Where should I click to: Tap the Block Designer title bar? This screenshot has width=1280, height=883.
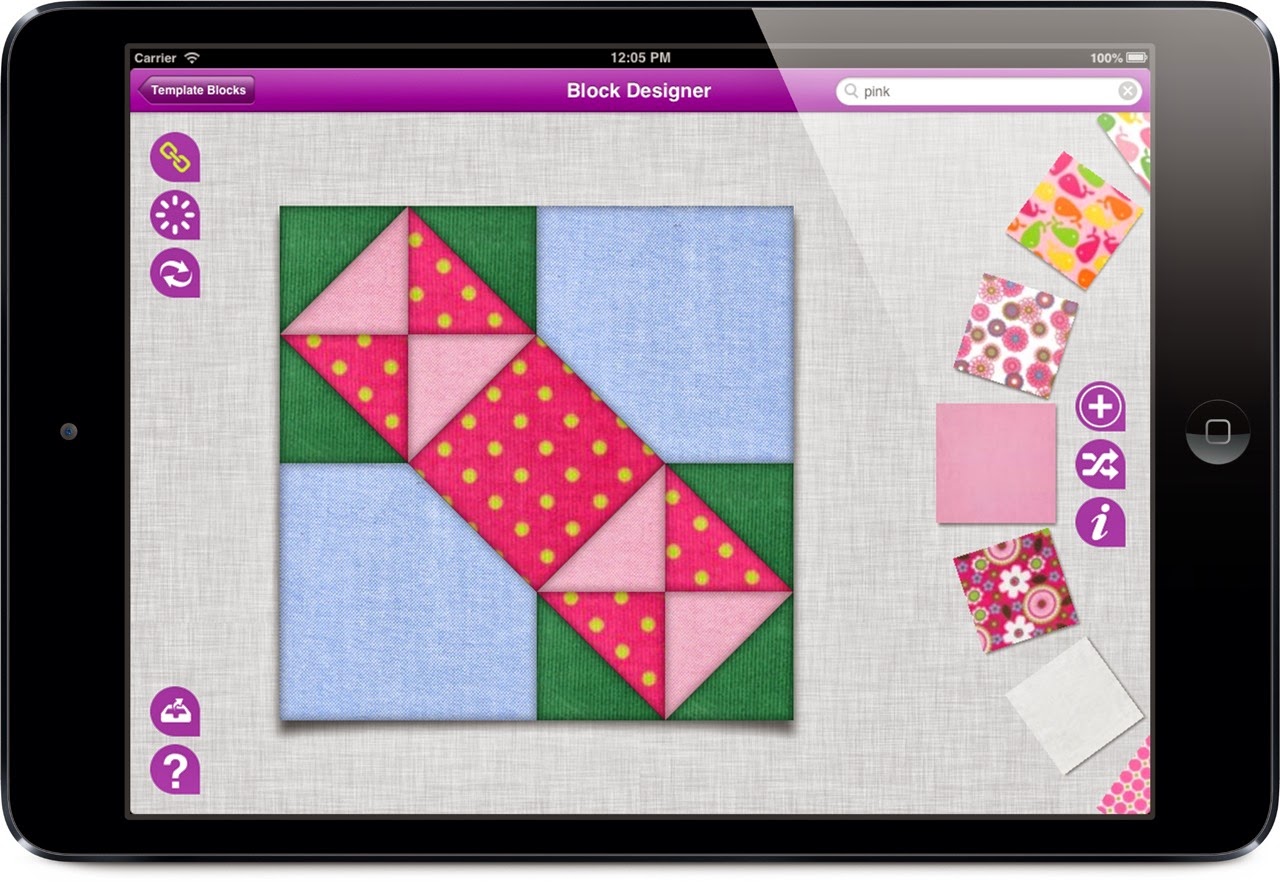tap(638, 90)
